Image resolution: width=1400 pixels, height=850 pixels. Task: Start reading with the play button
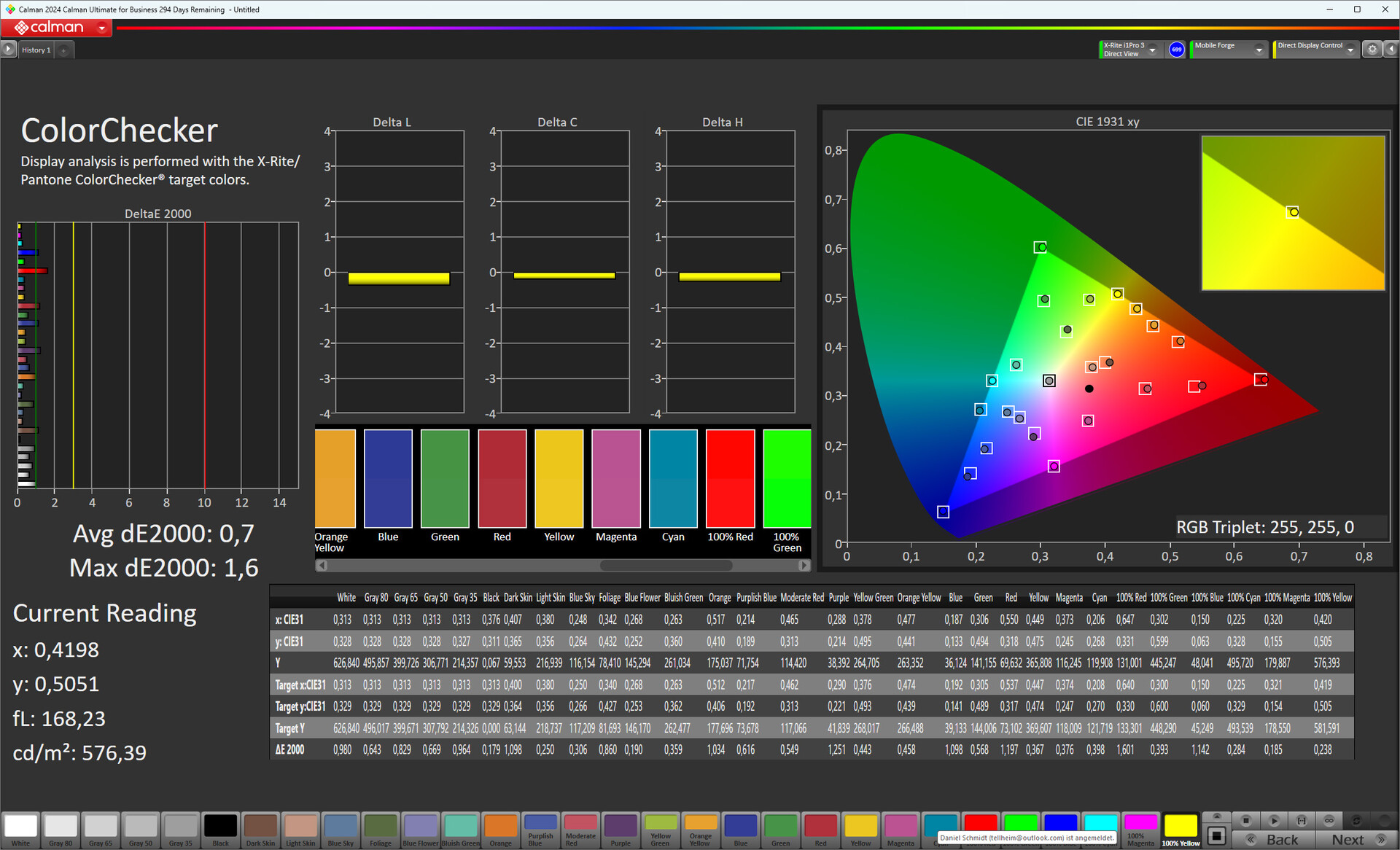click(1274, 820)
